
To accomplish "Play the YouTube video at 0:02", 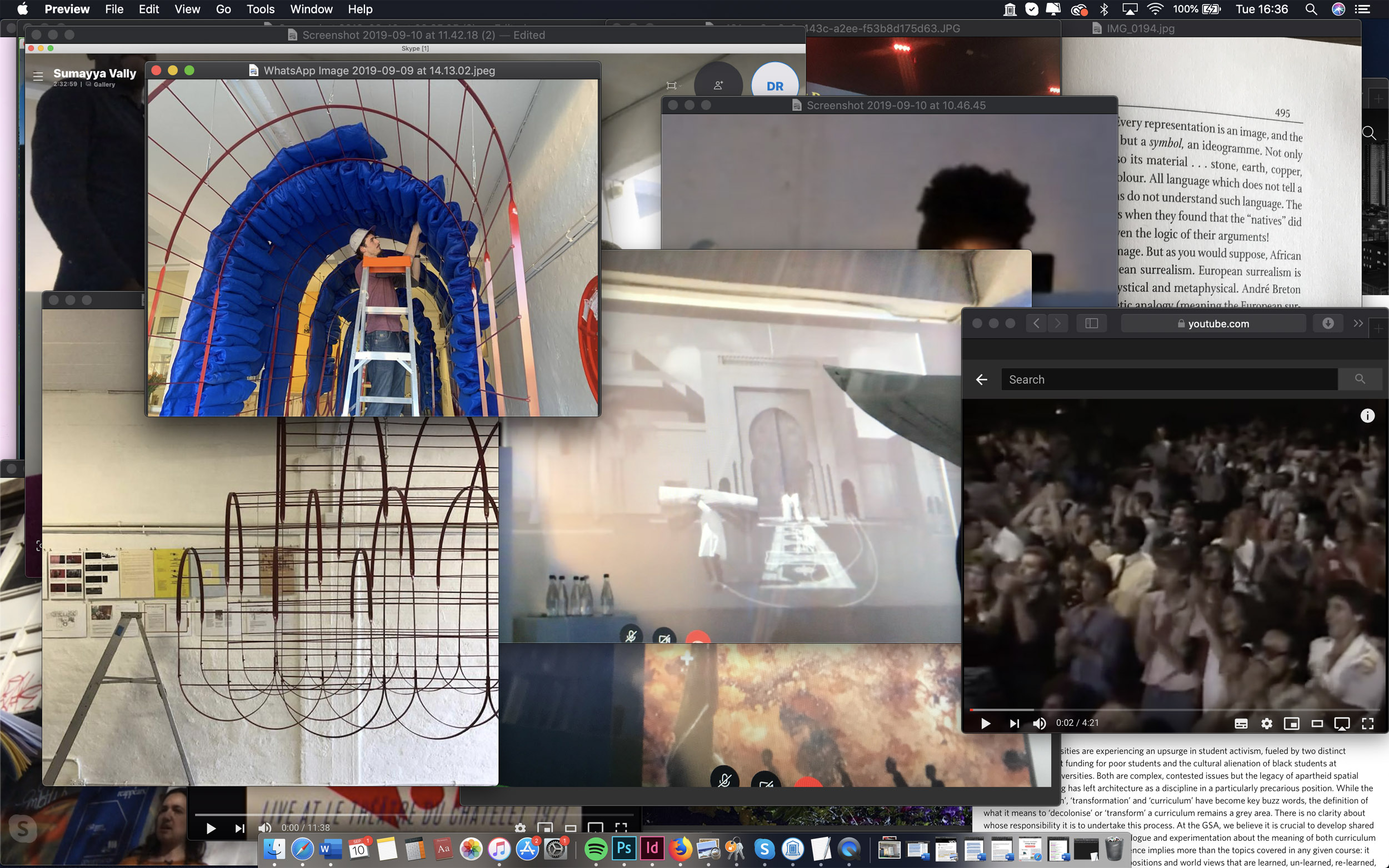I will pos(985,723).
